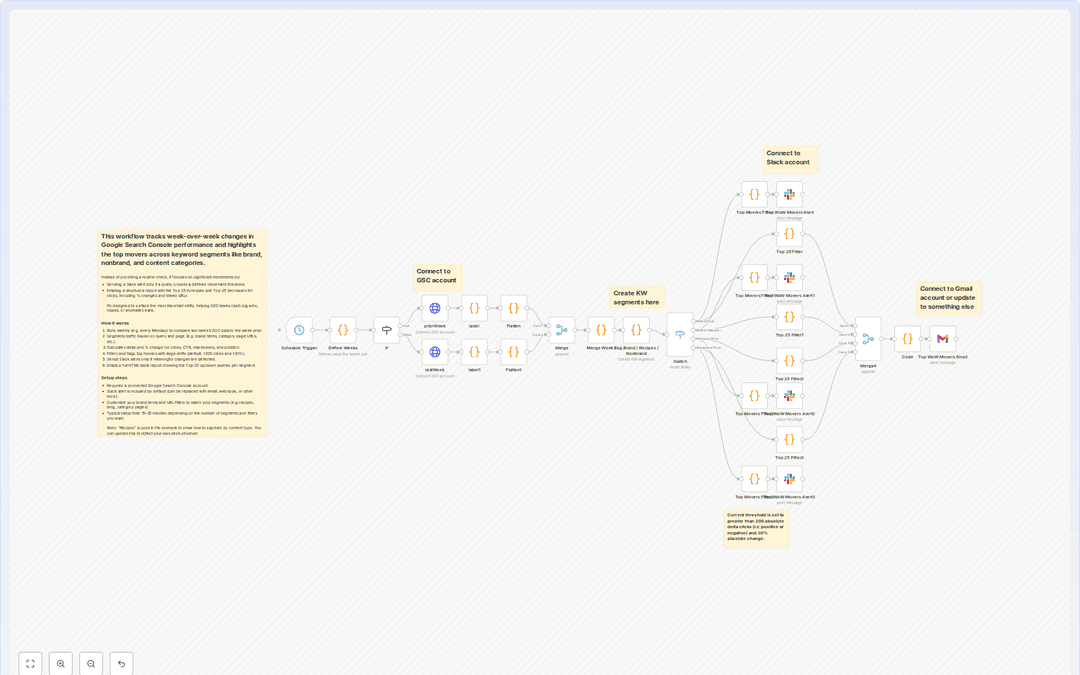Image resolution: width=1080 pixels, height=675 pixels.
Task: Open the priorWeek Google Search Console node
Action: (435, 307)
